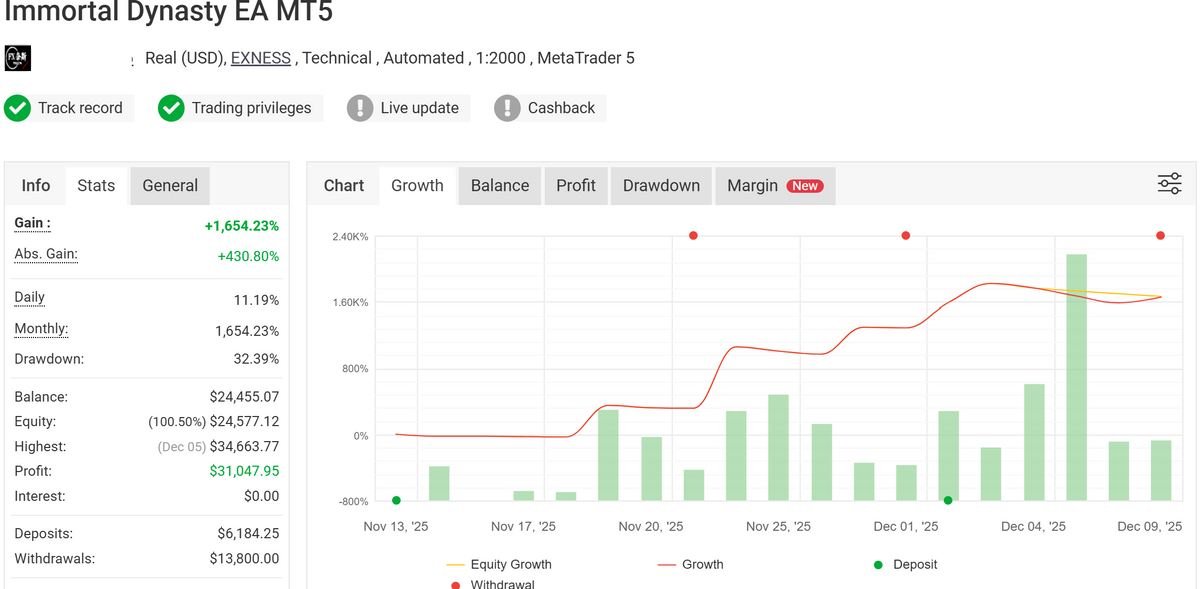Expand the Monthly stat tooltip
This screenshot has height=589, width=1200.
point(41,328)
